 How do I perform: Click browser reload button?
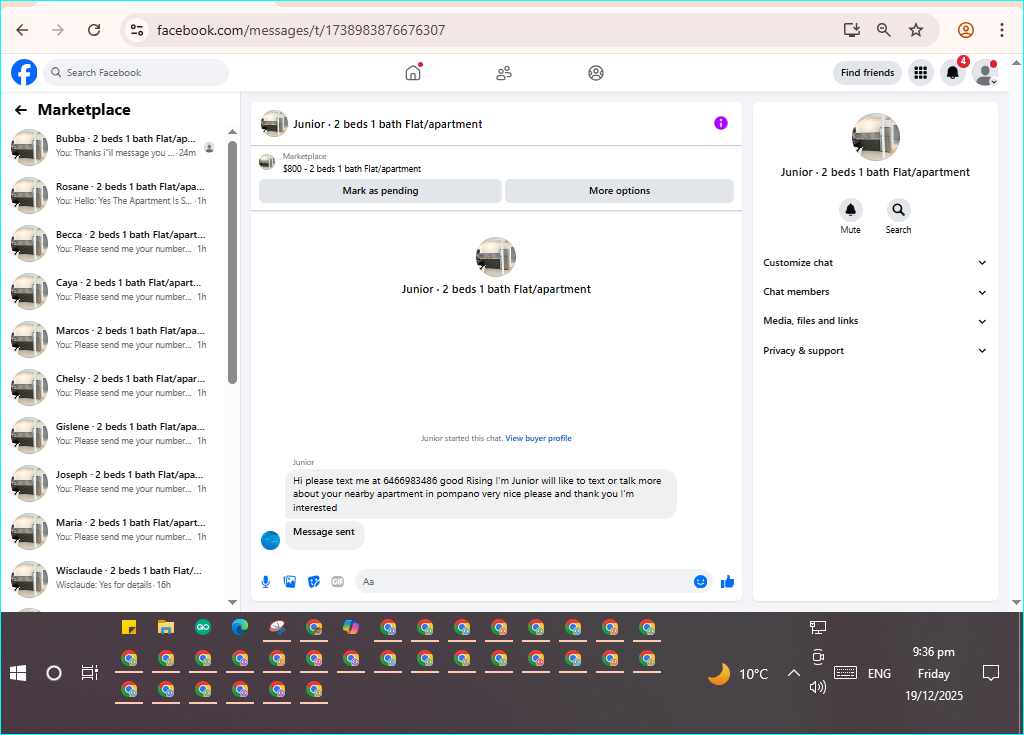tap(94, 30)
